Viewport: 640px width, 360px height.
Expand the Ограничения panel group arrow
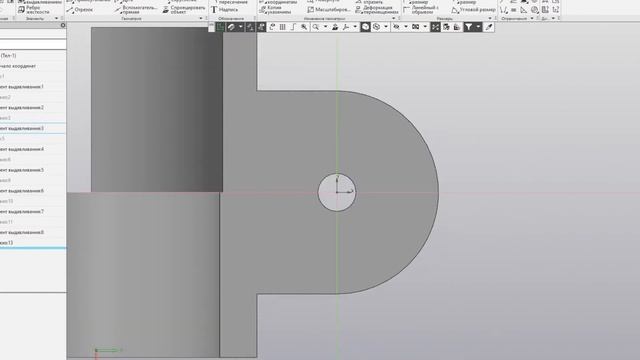tap(532, 18)
